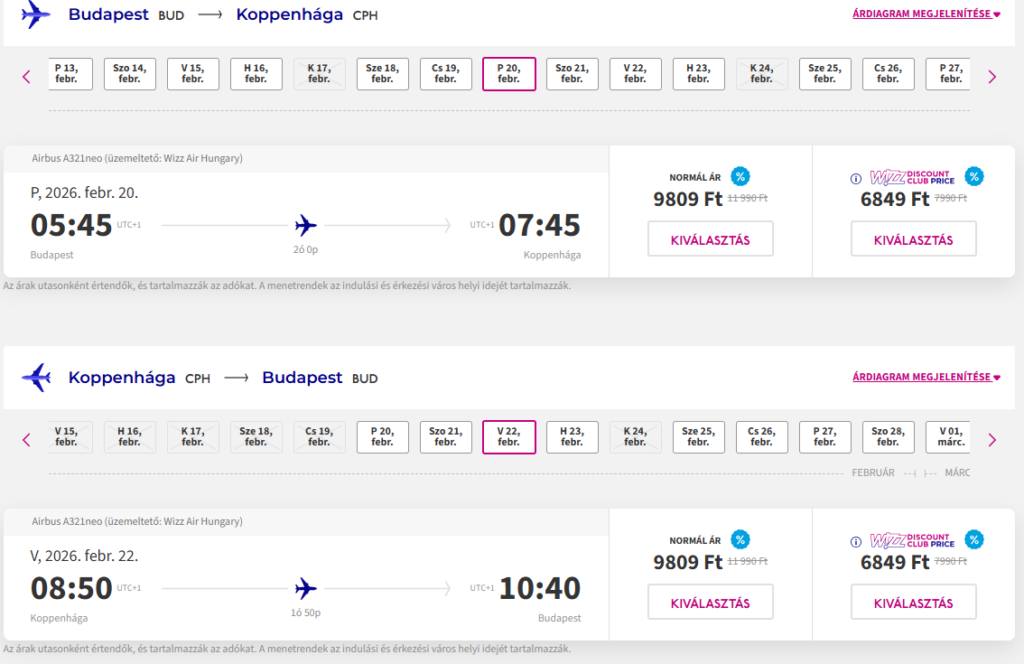Click the return next dates arrow

[992, 439]
